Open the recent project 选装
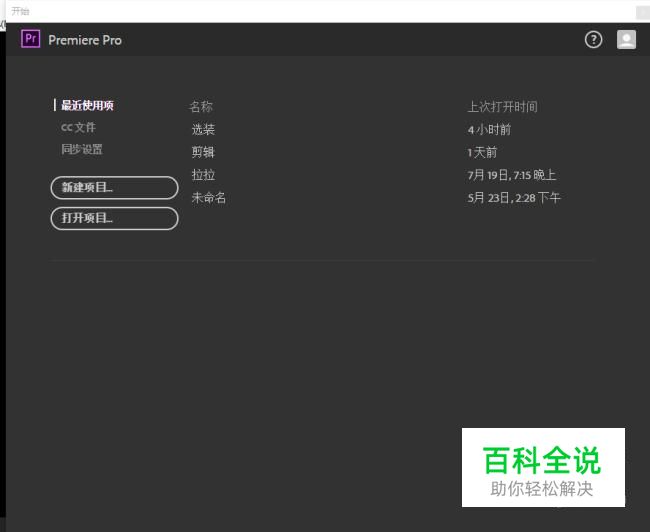650x532 pixels. tap(203, 129)
